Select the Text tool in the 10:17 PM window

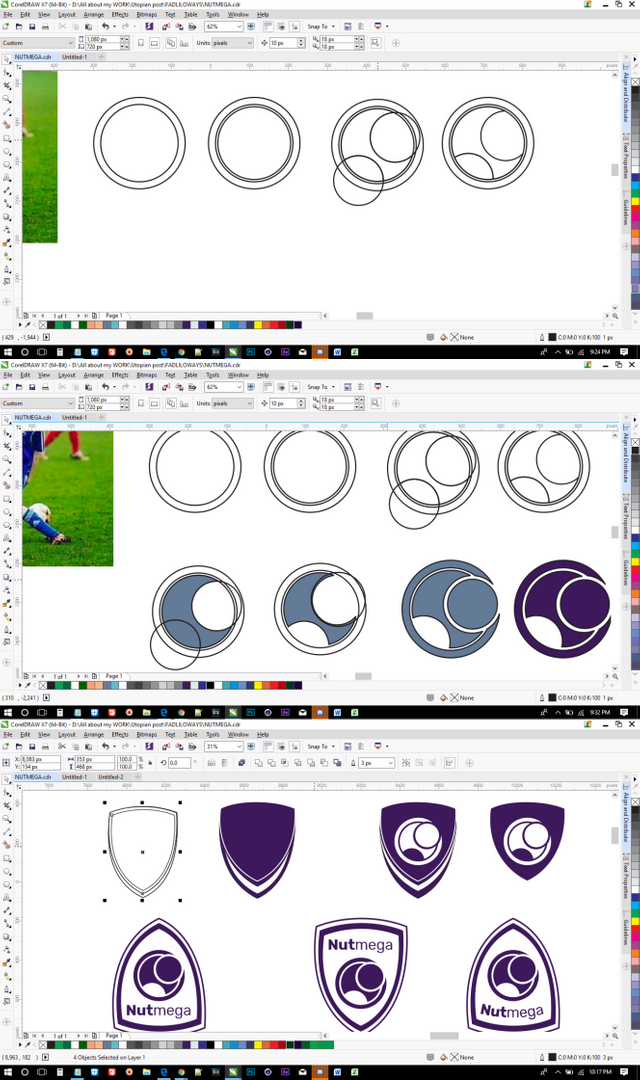pos(7,898)
